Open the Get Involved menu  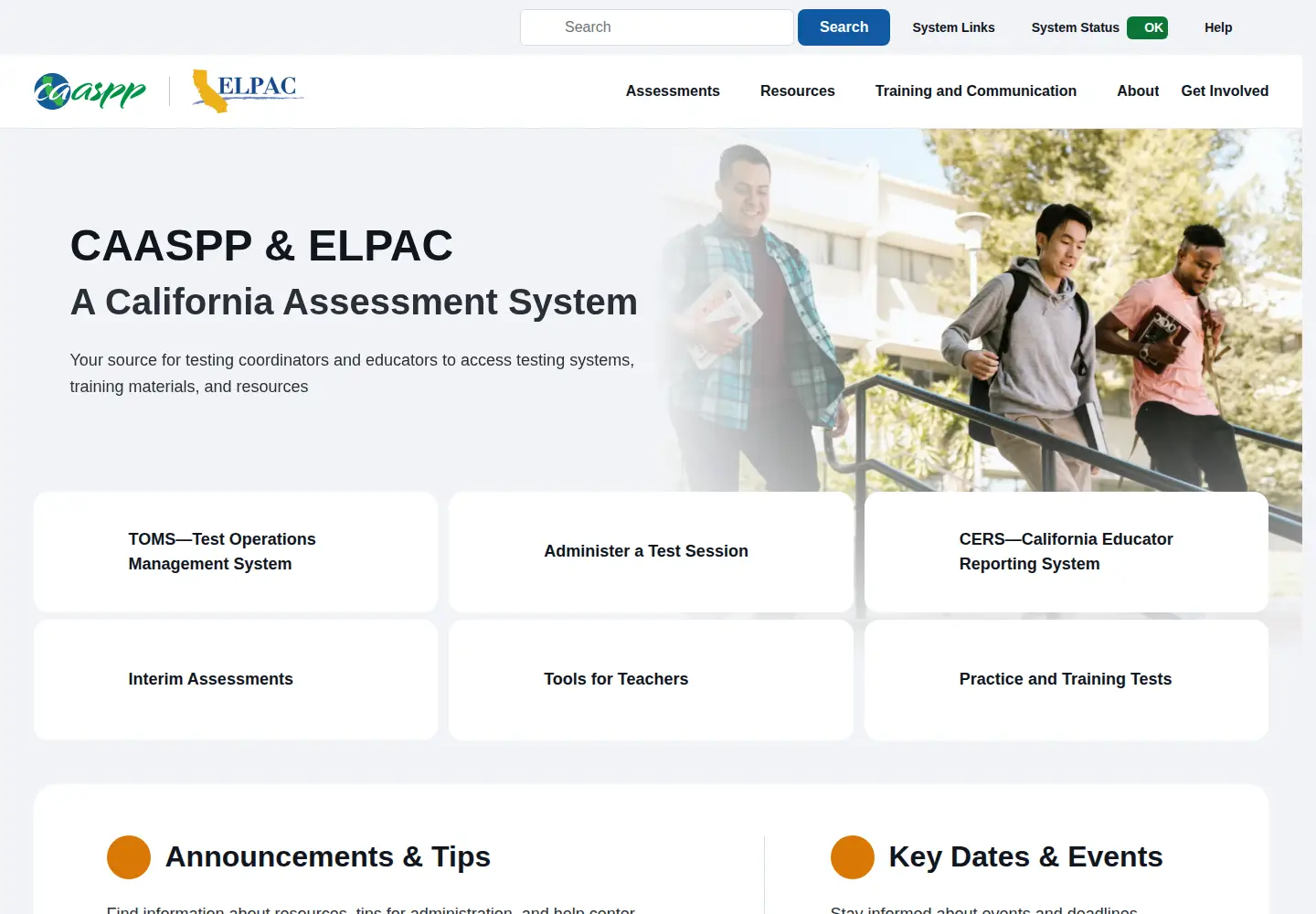1225,91
